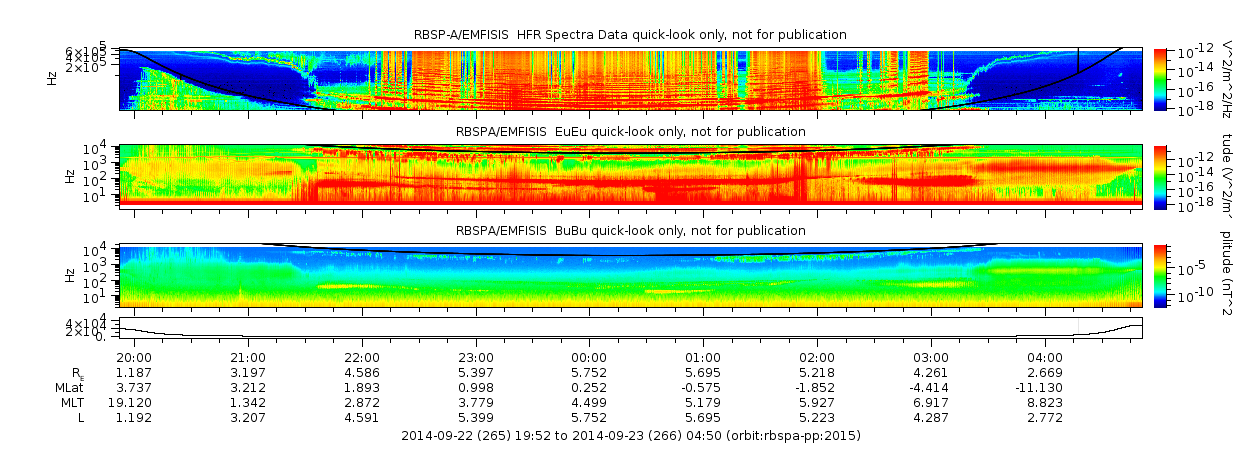This screenshot has height=449, width=1250.
Task: Click the EuEu panel color bar
Action: coord(1160,176)
